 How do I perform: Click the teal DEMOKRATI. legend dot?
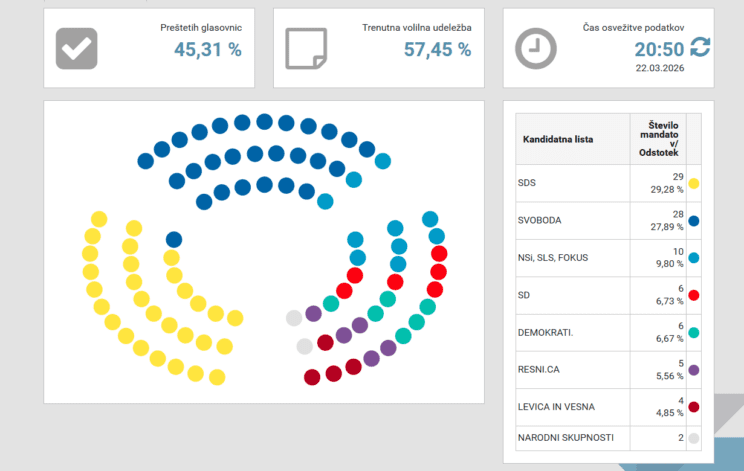click(694, 333)
